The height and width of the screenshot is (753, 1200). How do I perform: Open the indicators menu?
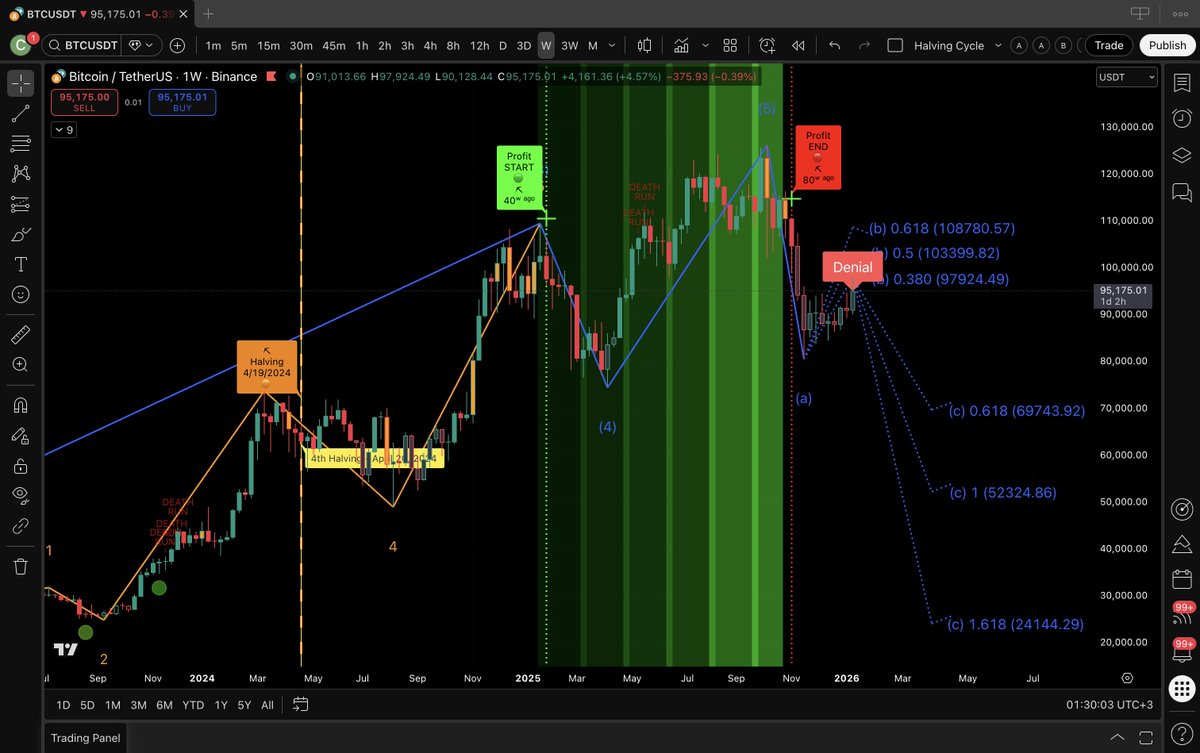pos(682,45)
